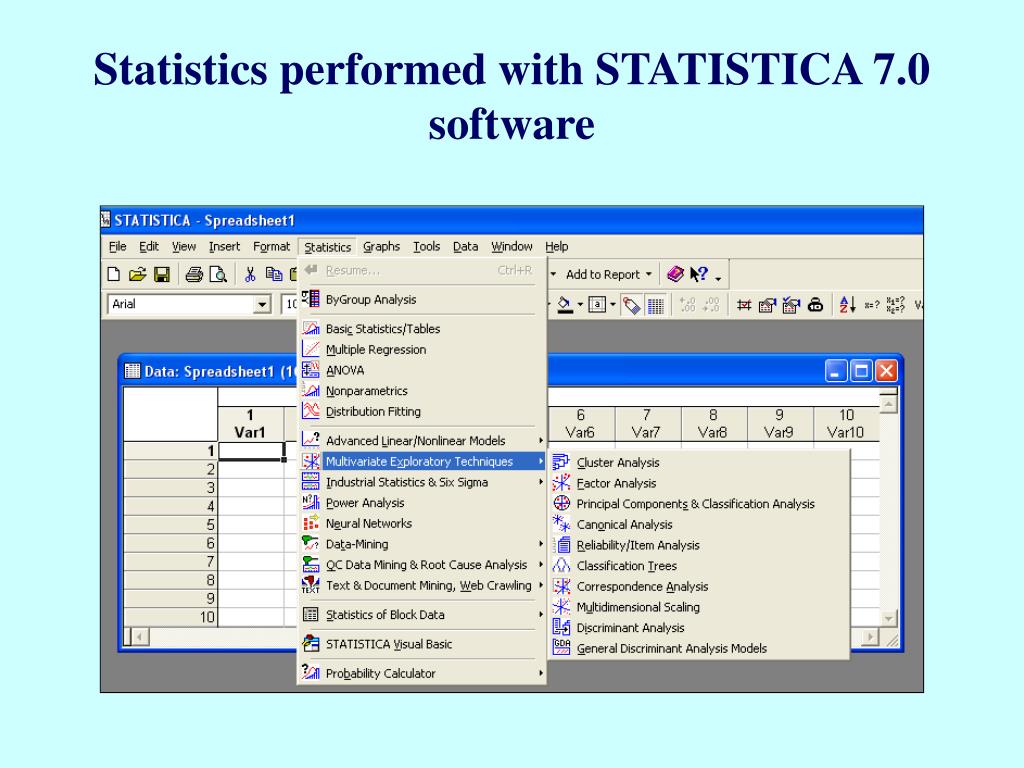
Task: Click the fill color bucket icon
Action: 565,305
